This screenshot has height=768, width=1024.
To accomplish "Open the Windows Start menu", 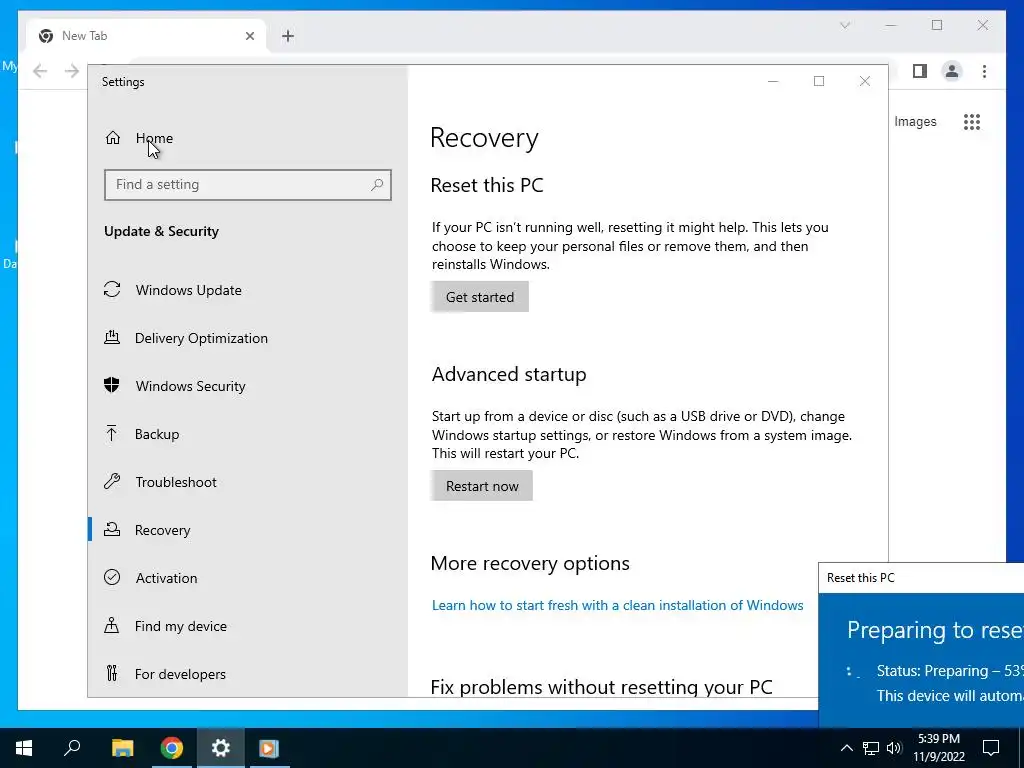I will coord(24,748).
